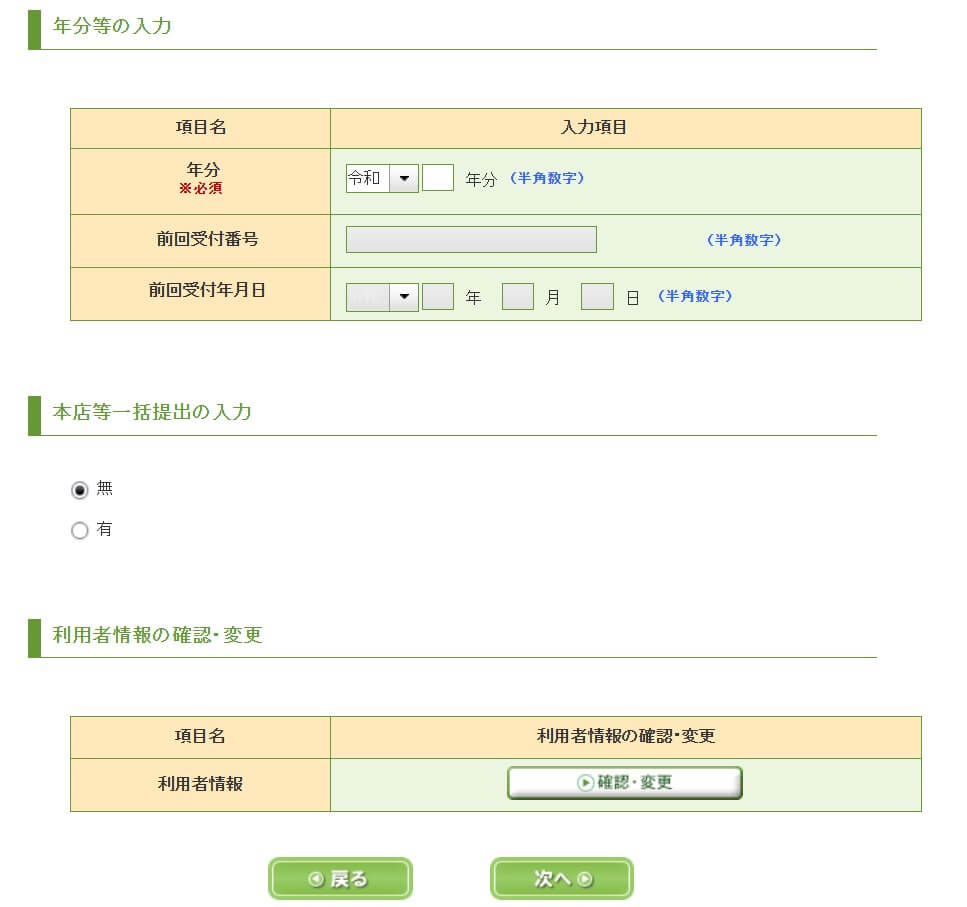Click the 有 label text for 本店等一括提出
Viewport: 967px width, 907px height.
click(105, 530)
